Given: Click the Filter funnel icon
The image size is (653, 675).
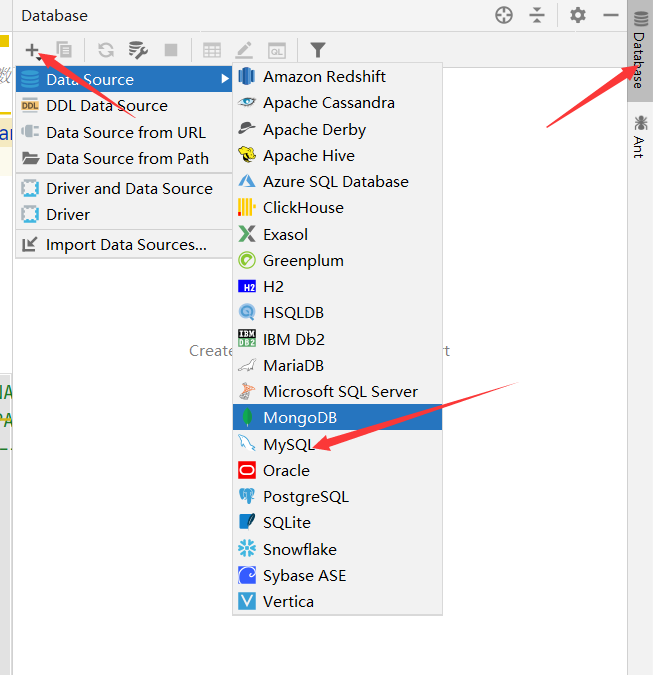Looking at the screenshot, I should point(318,50).
